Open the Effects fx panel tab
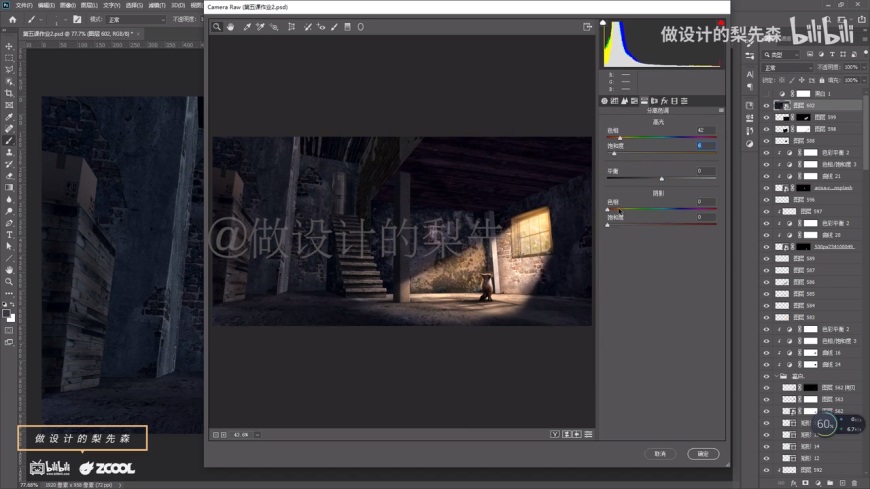Image resolution: width=870 pixels, height=489 pixels. pyautogui.click(x=664, y=101)
